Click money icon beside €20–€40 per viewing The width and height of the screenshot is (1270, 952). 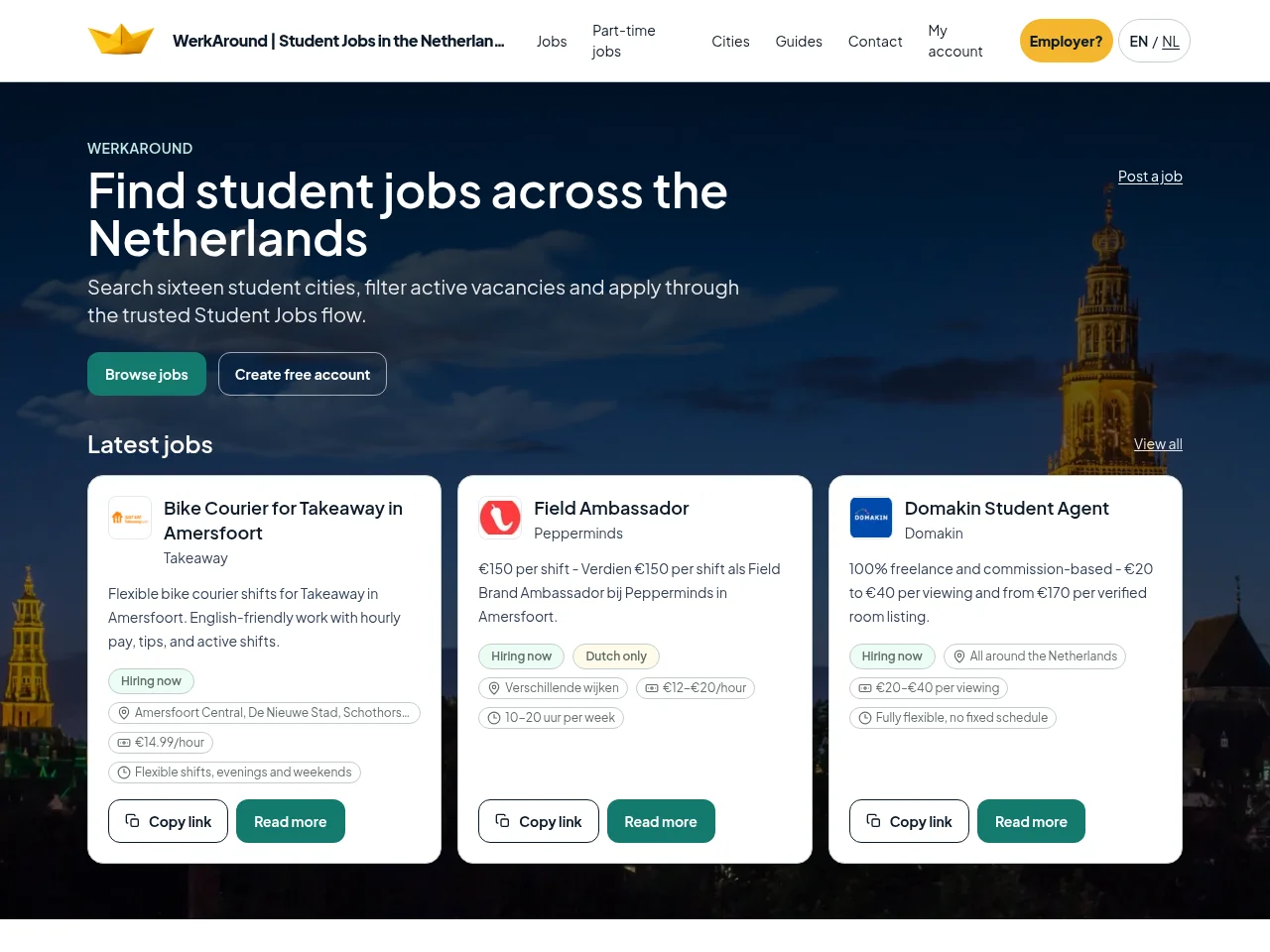tap(865, 688)
